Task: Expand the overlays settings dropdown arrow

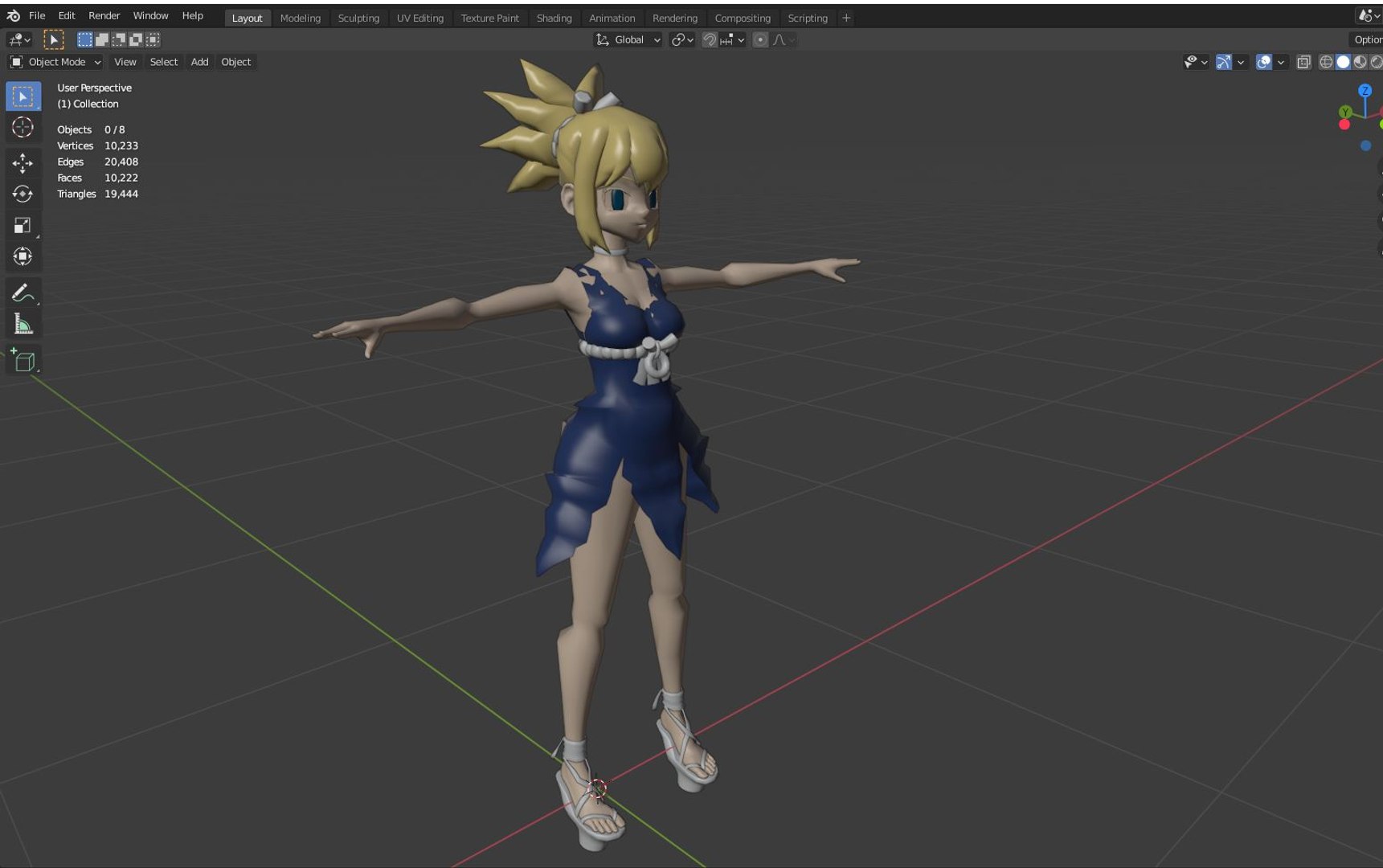Action: point(1281,62)
